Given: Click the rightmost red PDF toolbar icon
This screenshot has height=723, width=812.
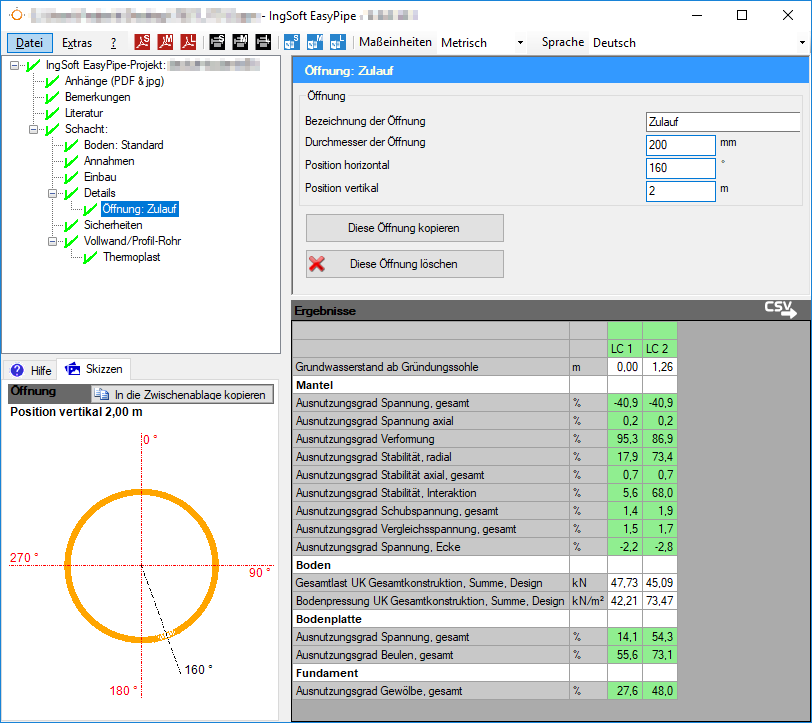Looking at the screenshot, I should click(x=187, y=42).
